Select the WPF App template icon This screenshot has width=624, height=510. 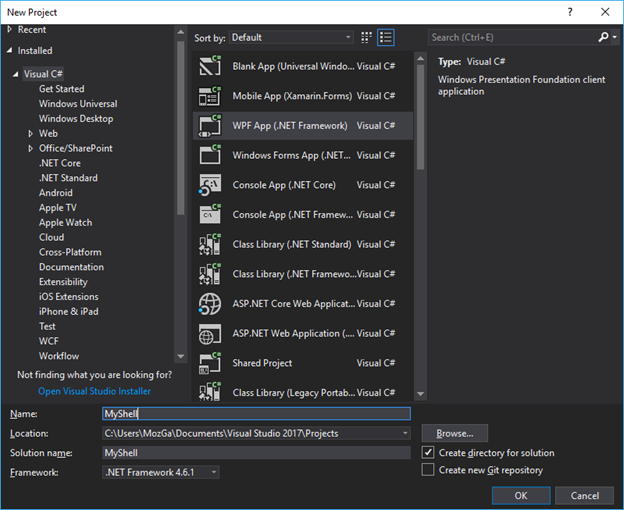pyautogui.click(x=210, y=126)
